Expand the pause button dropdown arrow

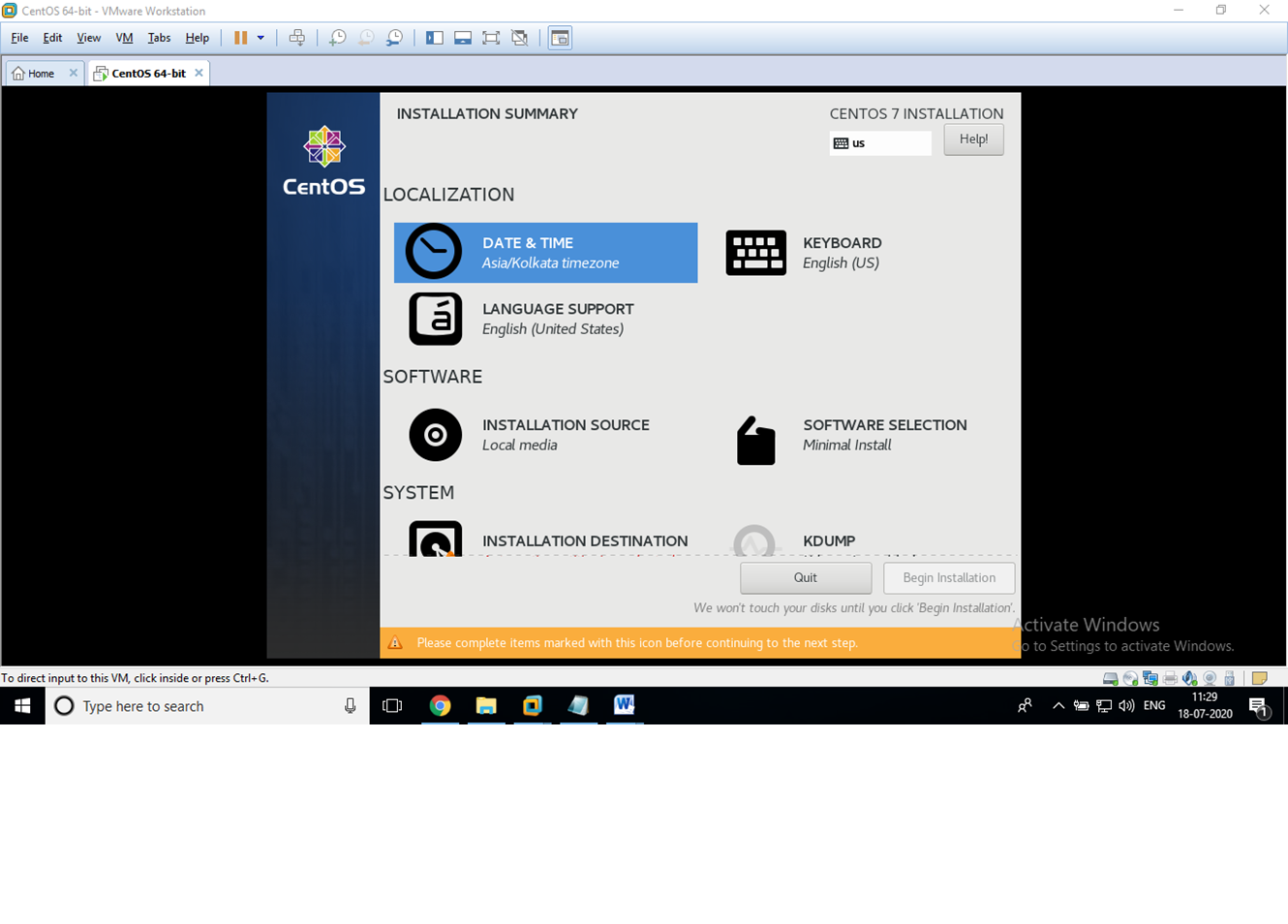coord(259,37)
